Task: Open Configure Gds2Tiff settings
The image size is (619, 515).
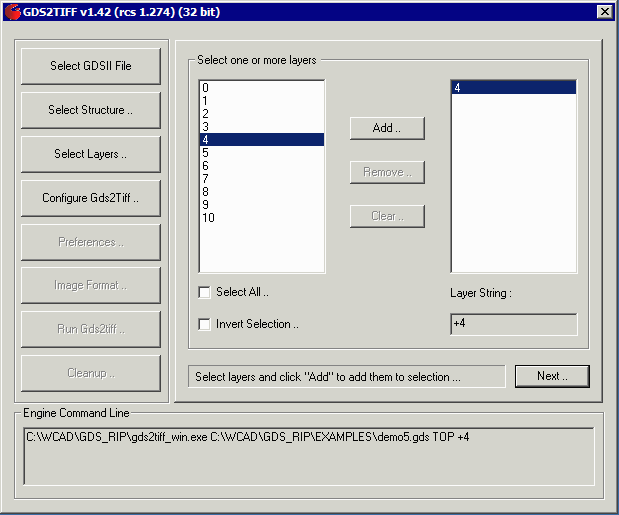Action: tap(91, 198)
